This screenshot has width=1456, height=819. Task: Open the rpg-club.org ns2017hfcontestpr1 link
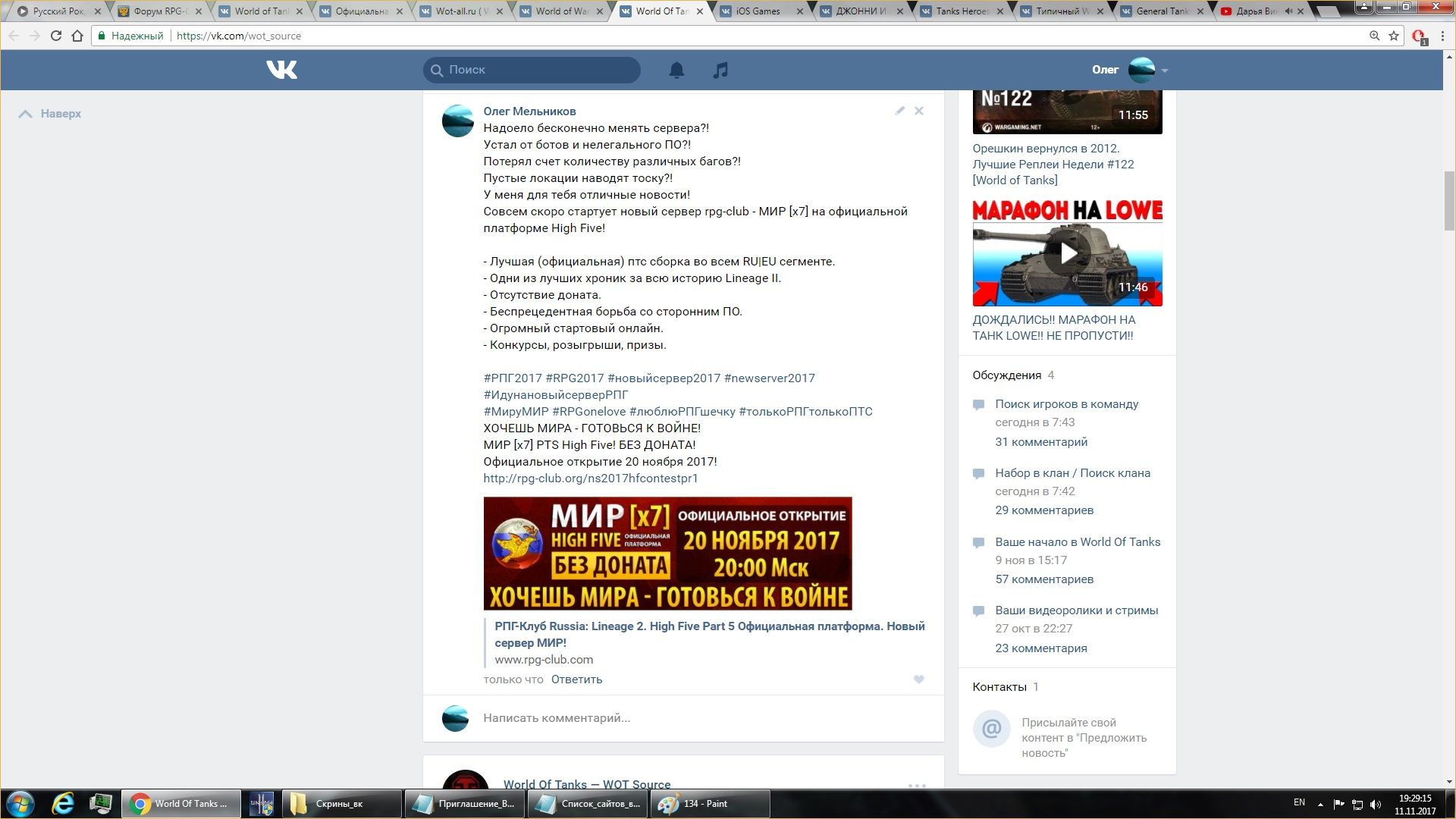pos(591,479)
